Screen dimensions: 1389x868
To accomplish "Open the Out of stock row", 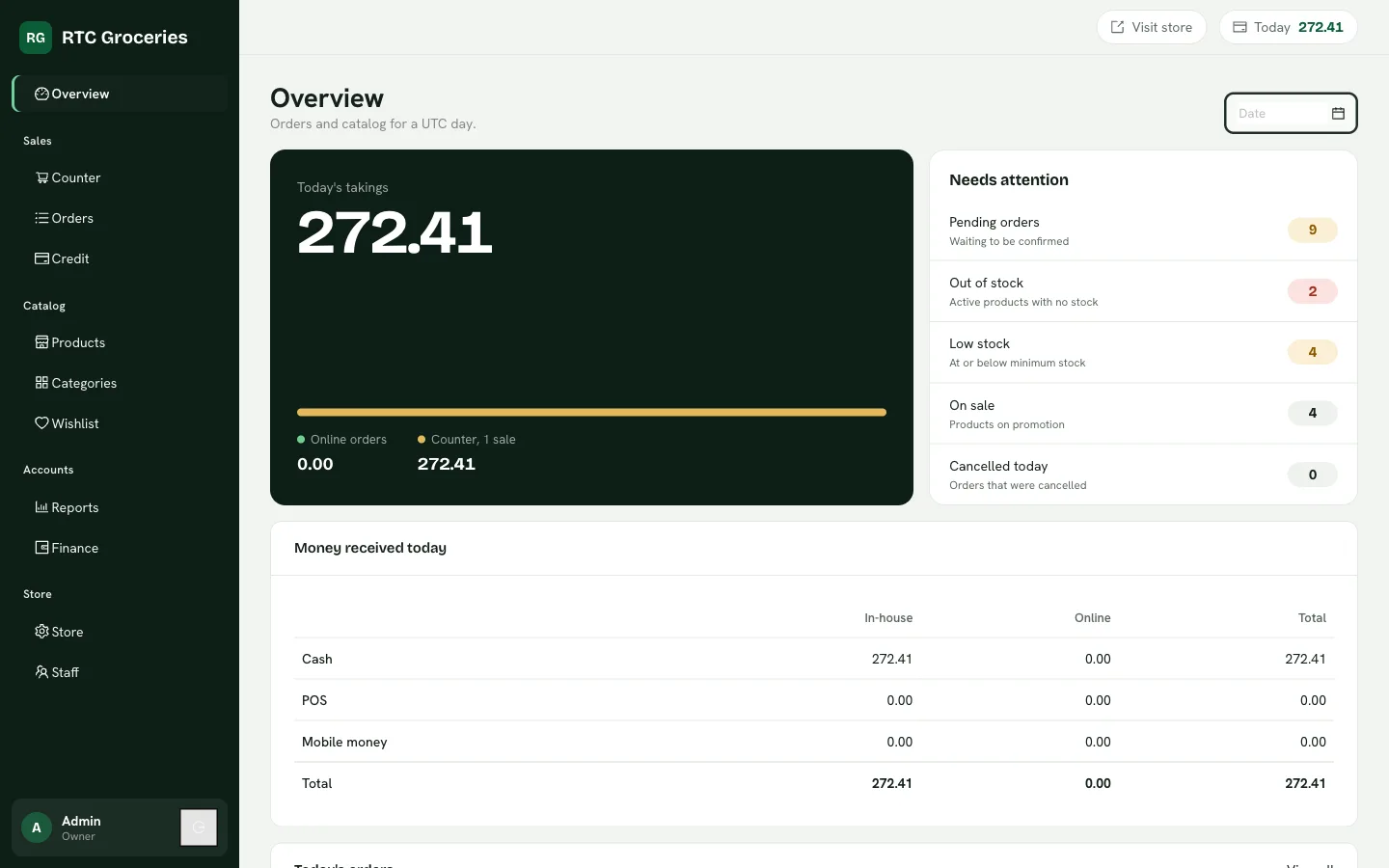I will 1143,291.
